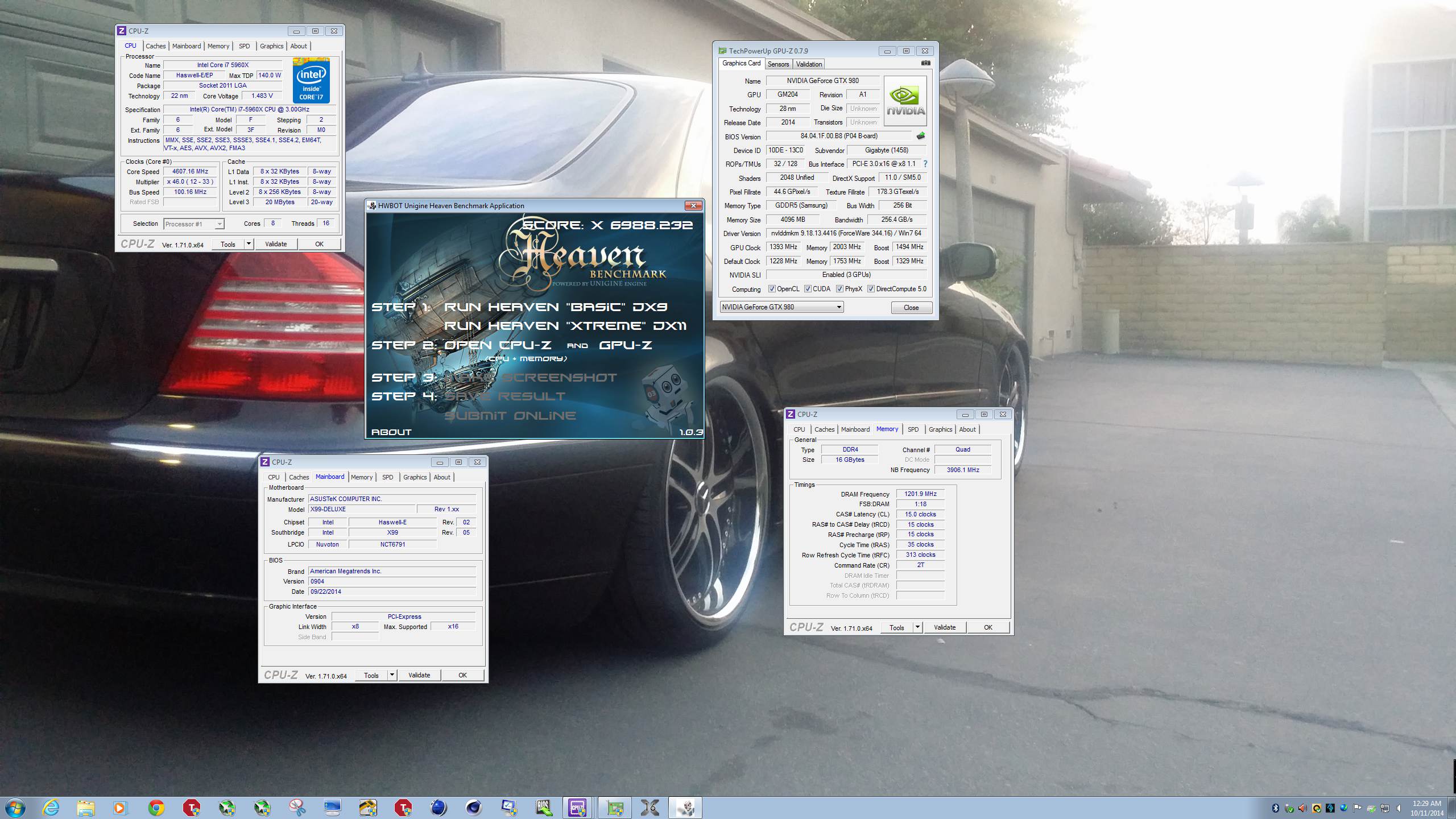The image size is (1456, 819).
Task: Click the BIOS flash taskbar icon
Action: (x=544, y=808)
